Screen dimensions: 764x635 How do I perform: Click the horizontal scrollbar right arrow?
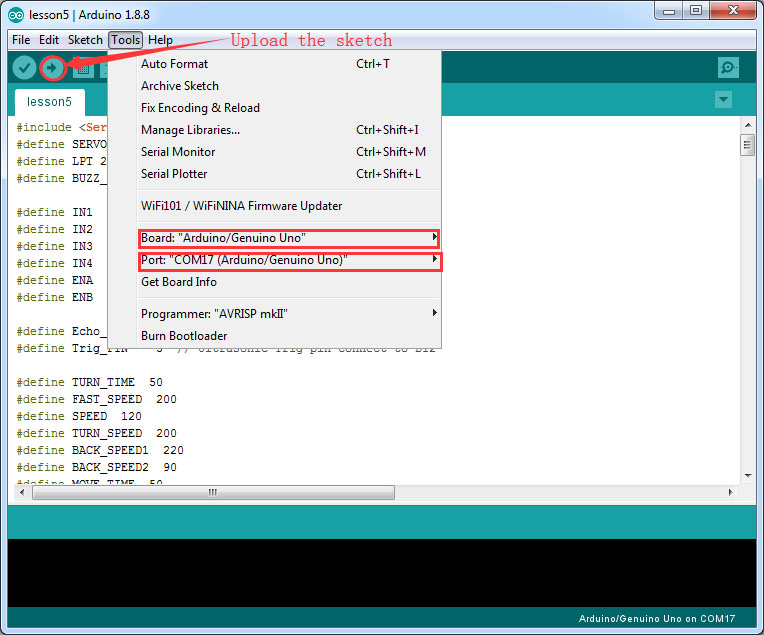click(x=730, y=492)
